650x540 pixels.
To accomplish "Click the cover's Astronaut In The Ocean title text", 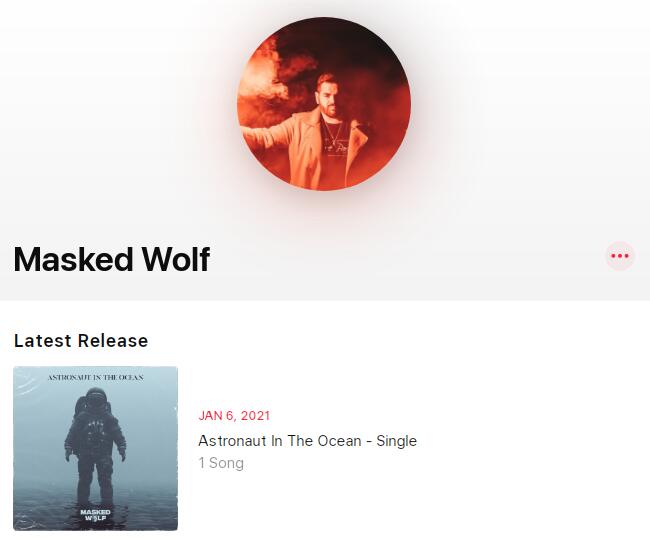I will pos(95,378).
